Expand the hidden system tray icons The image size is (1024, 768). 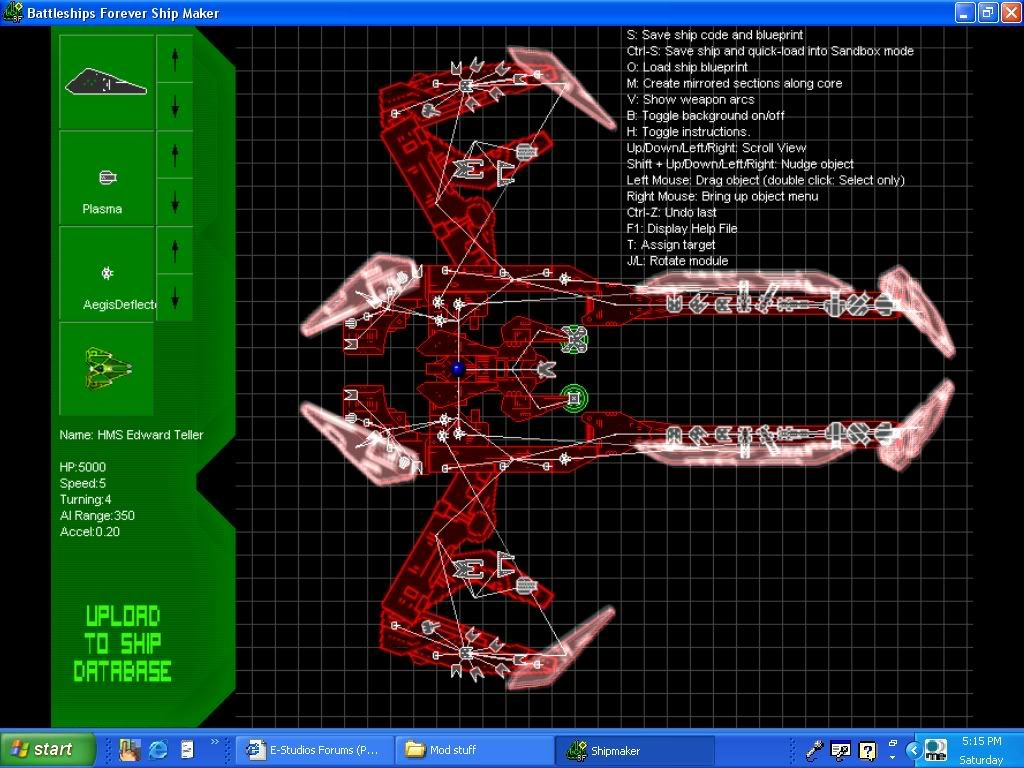(912, 749)
